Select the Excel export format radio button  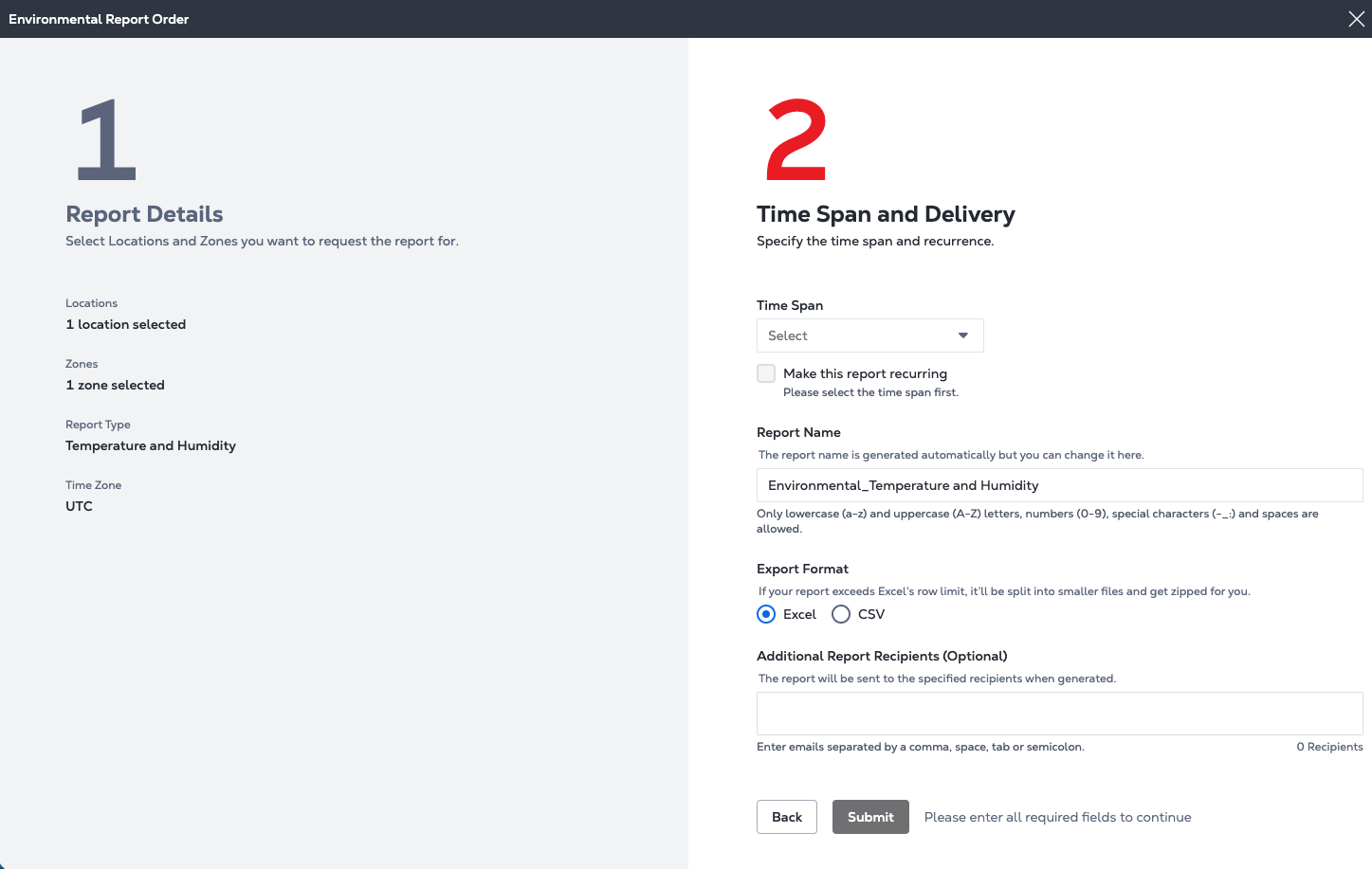766,614
